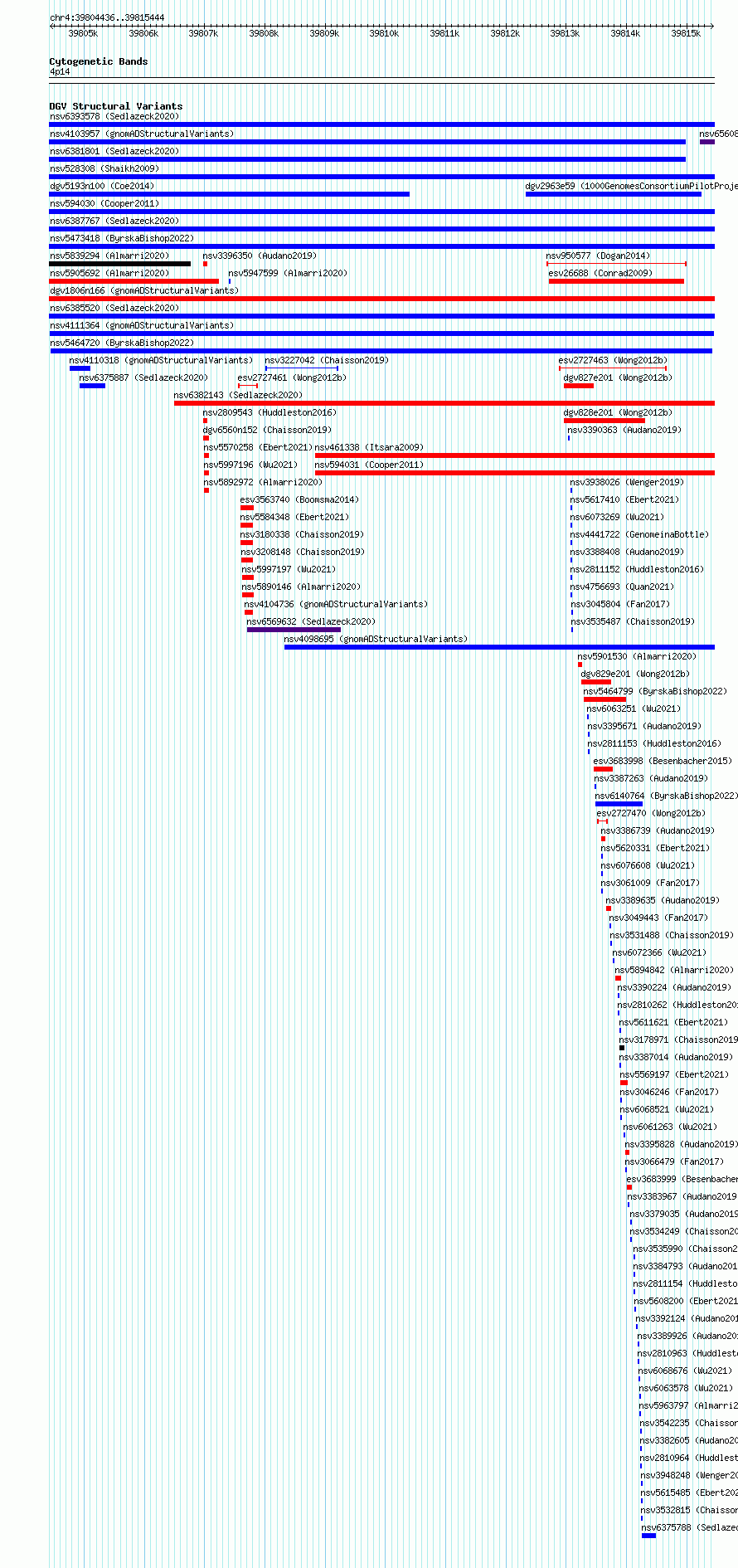The height and width of the screenshot is (1568, 738).
Task: Select nsv3390363 (Audano2019) label
Action: [624, 430]
